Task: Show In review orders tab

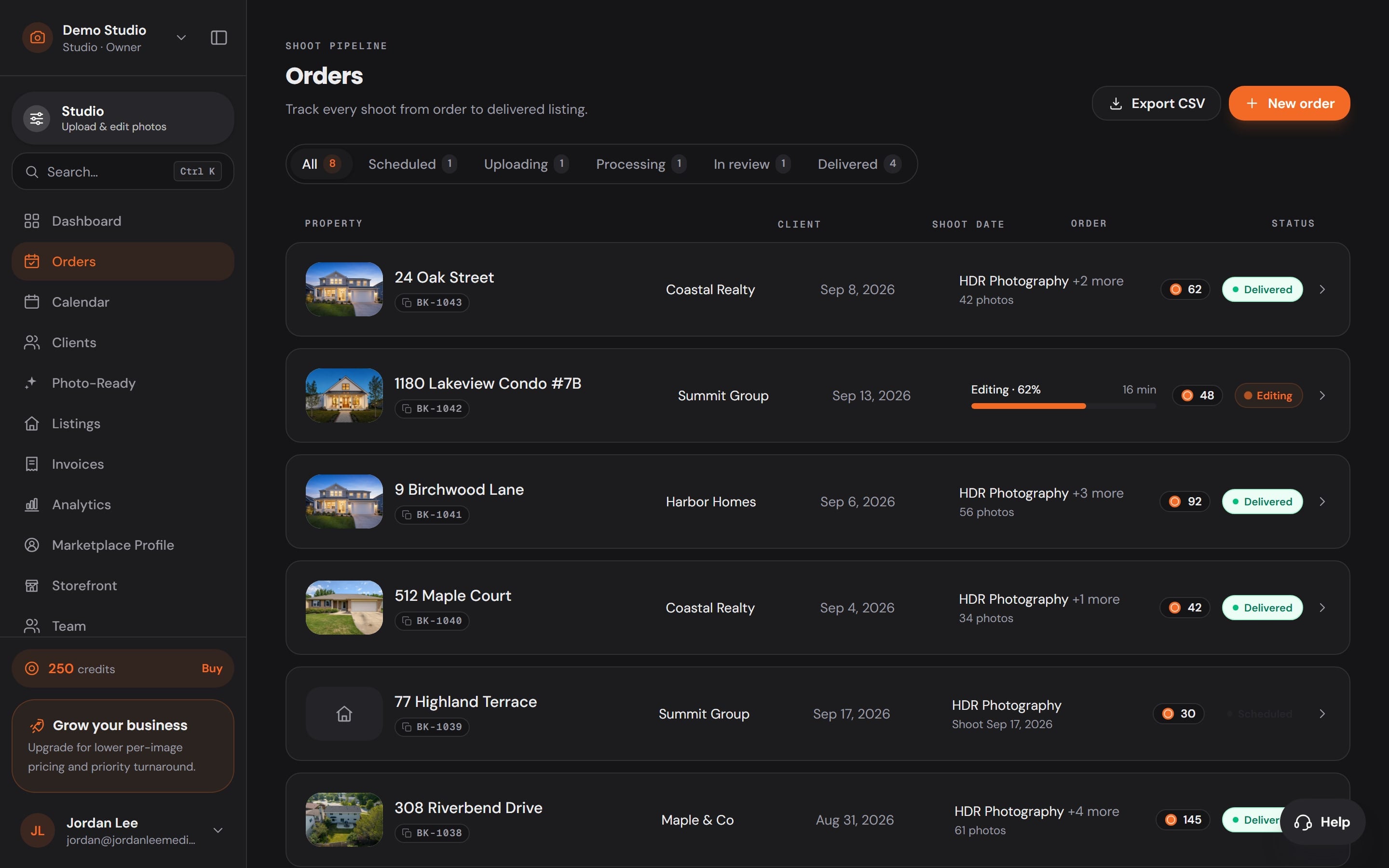Action: point(752,164)
